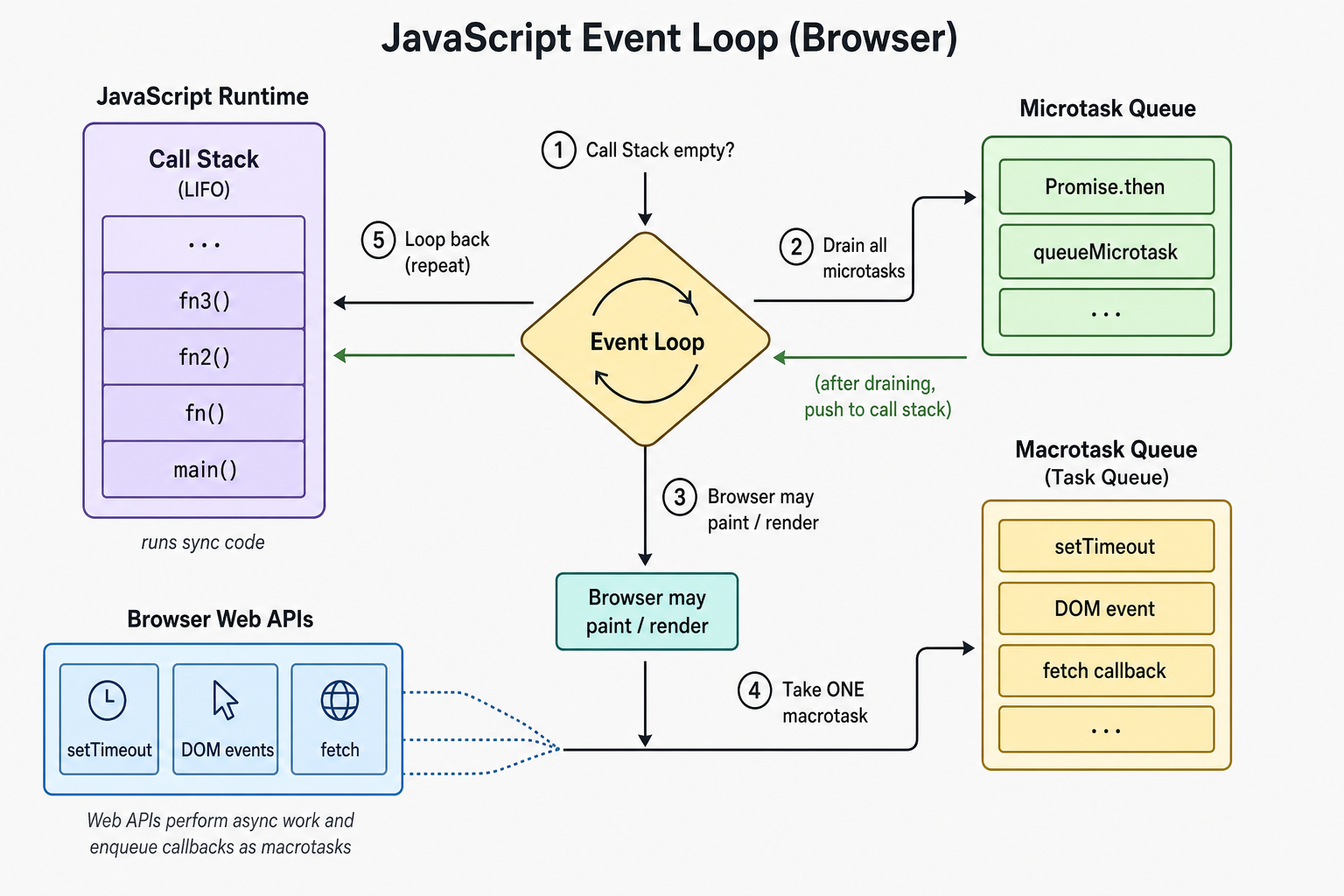Select the fn3() call stack frame

(x=204, y=301)
